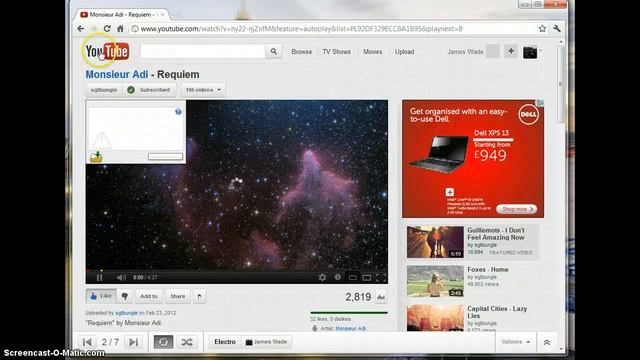Open the Share options
Viewport: 640px width, 360px height.
coord(178,296)
